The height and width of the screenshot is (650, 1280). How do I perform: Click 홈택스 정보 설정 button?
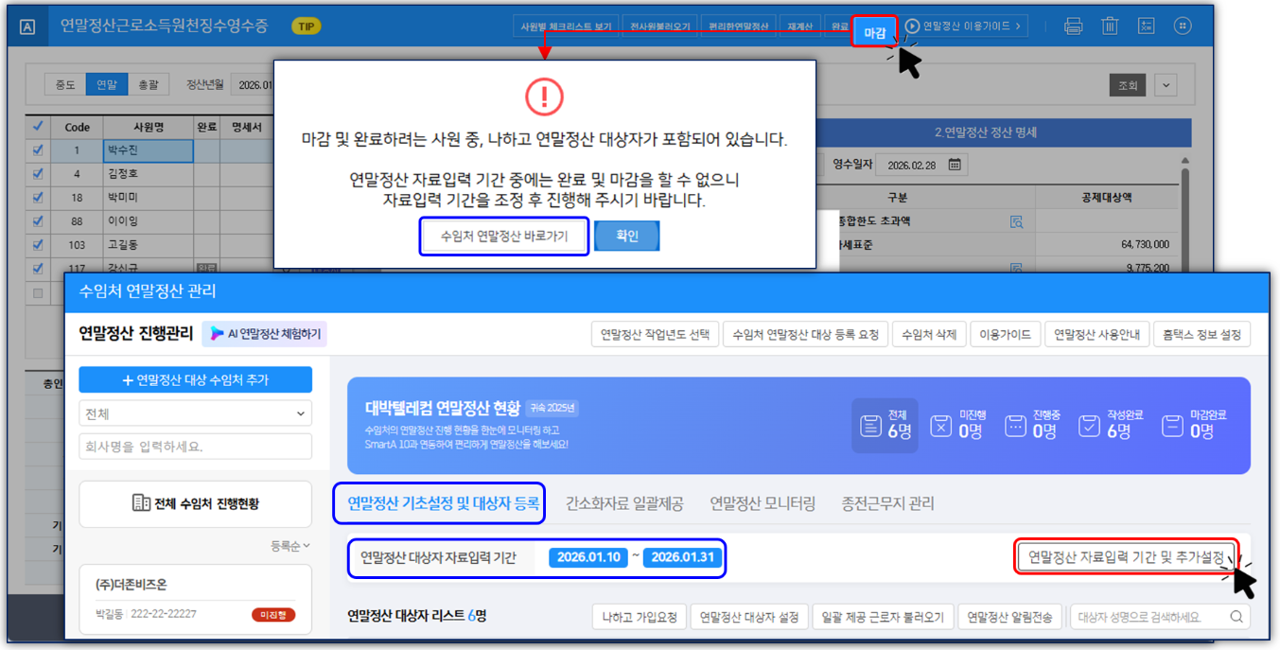[1202, 334]
